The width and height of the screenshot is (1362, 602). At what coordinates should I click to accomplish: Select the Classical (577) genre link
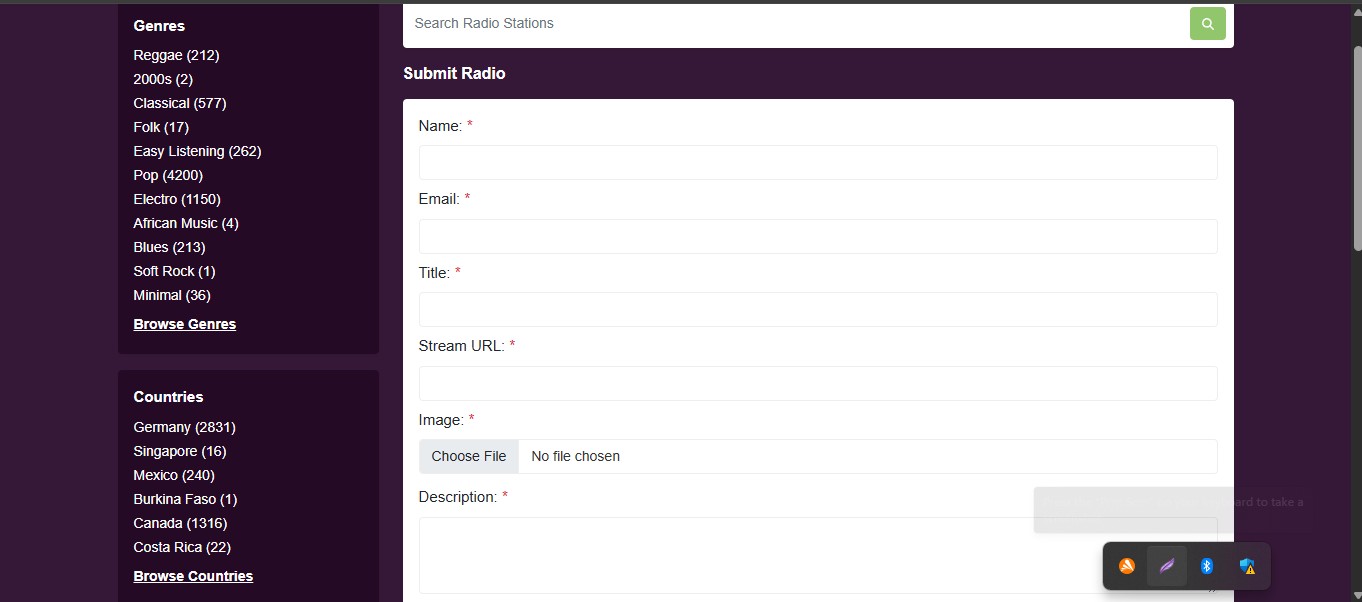click(180, 103)
